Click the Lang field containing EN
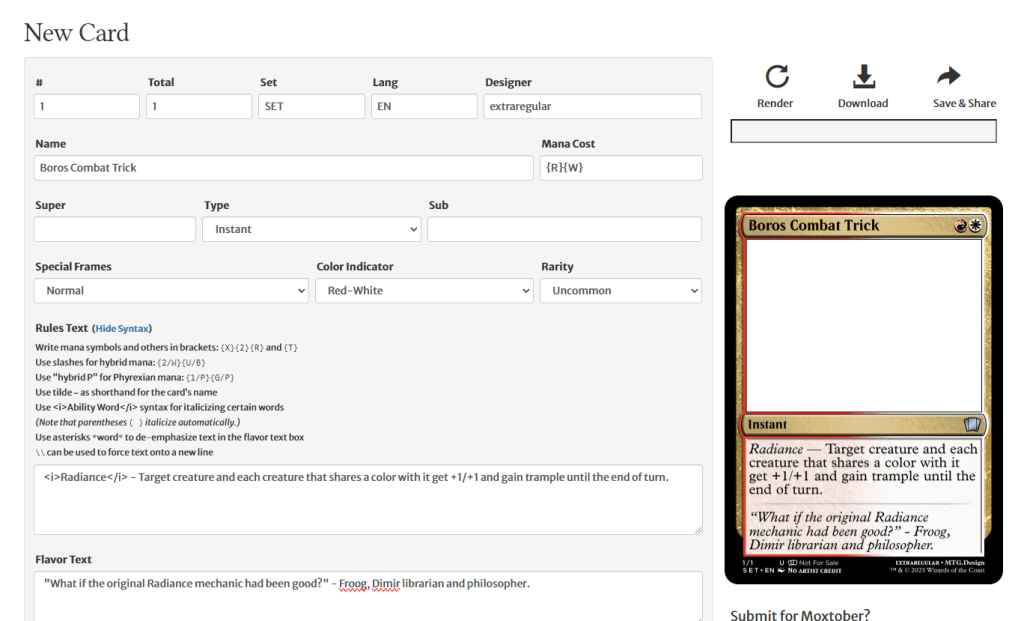The height and width of the screenshot is (621, 1024). [x=424, y=106]
